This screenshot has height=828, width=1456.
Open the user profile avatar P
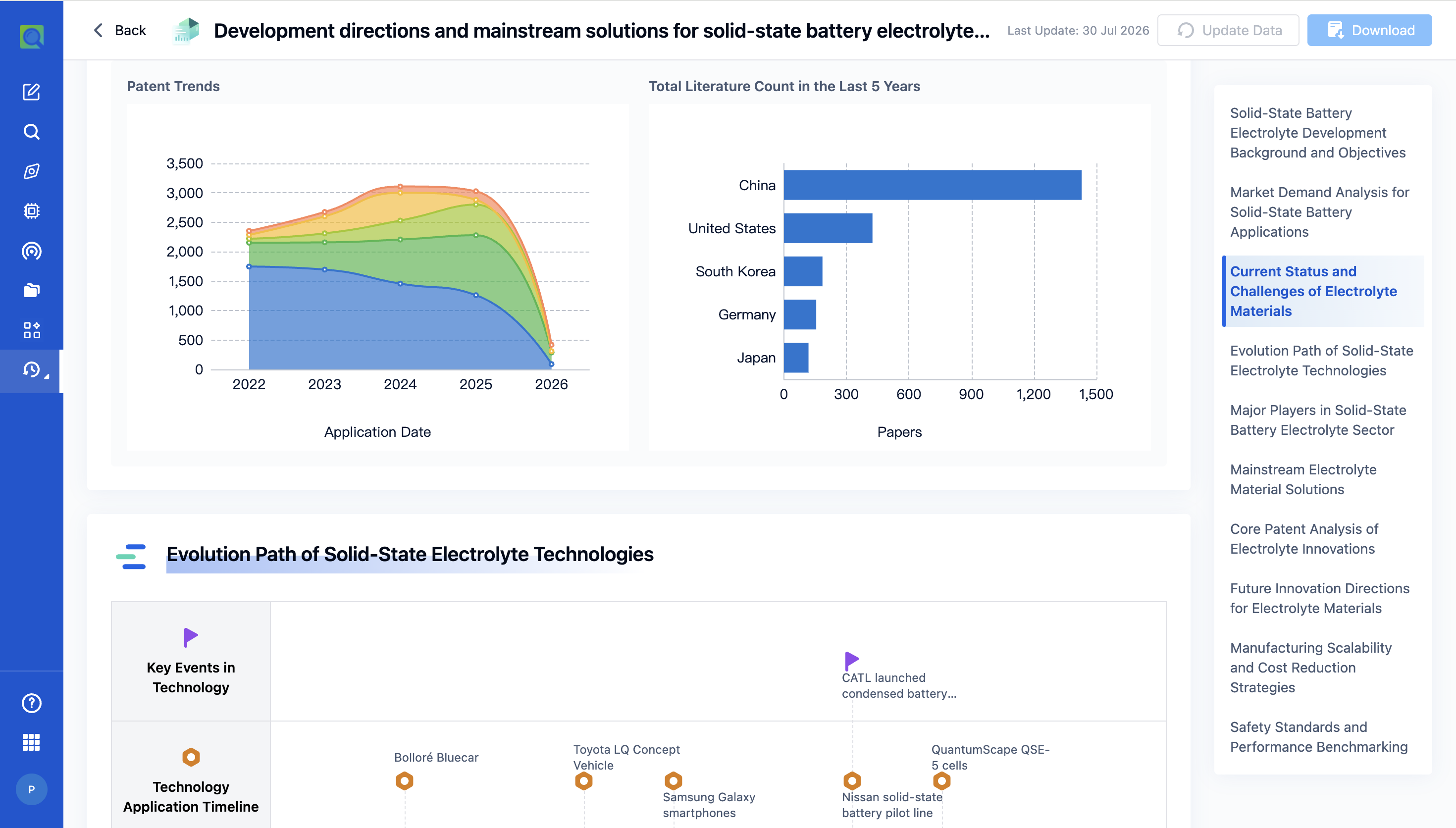[31, 789]
